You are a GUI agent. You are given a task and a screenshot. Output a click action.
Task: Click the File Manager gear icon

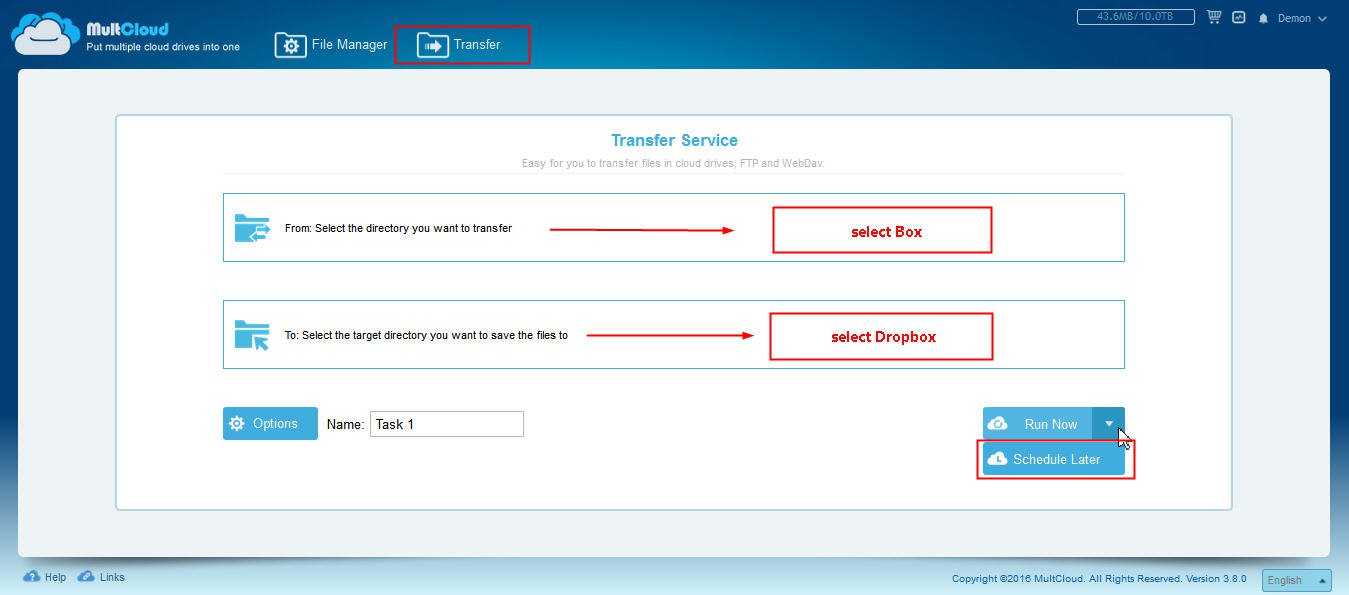click(290, 46)
